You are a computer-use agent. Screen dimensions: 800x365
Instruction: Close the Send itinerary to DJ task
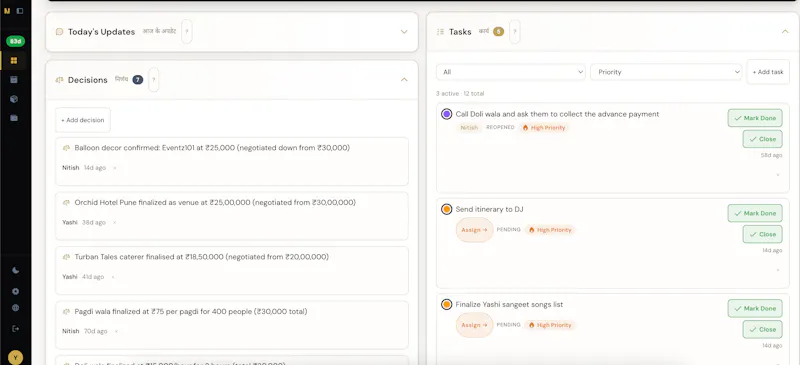tap(762, 234)
